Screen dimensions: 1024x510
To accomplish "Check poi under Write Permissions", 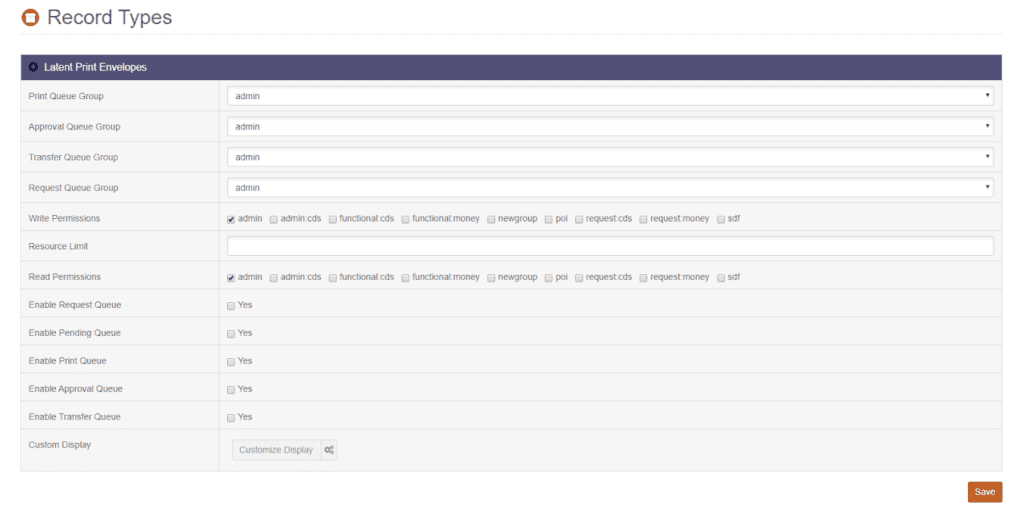I will pos(549,219).
